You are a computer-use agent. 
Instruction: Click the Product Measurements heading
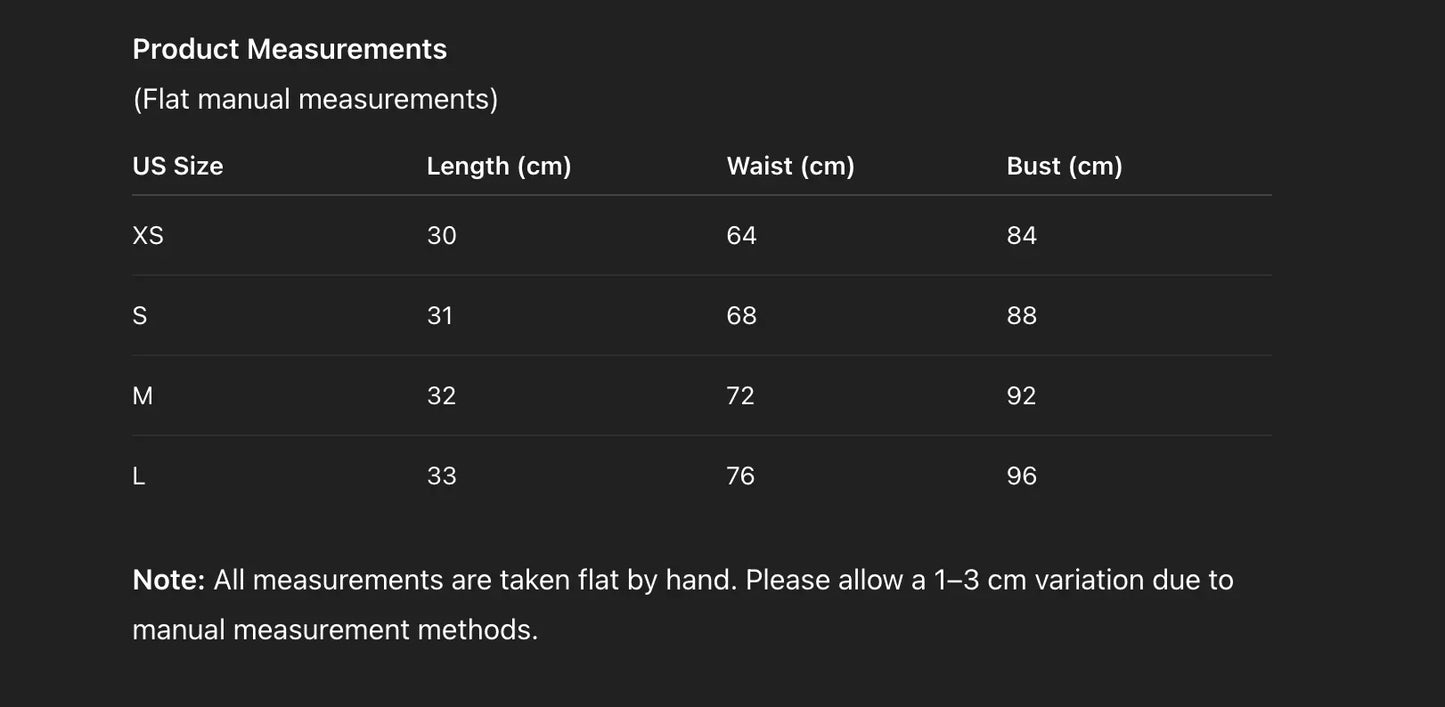(x=289, y=49)
